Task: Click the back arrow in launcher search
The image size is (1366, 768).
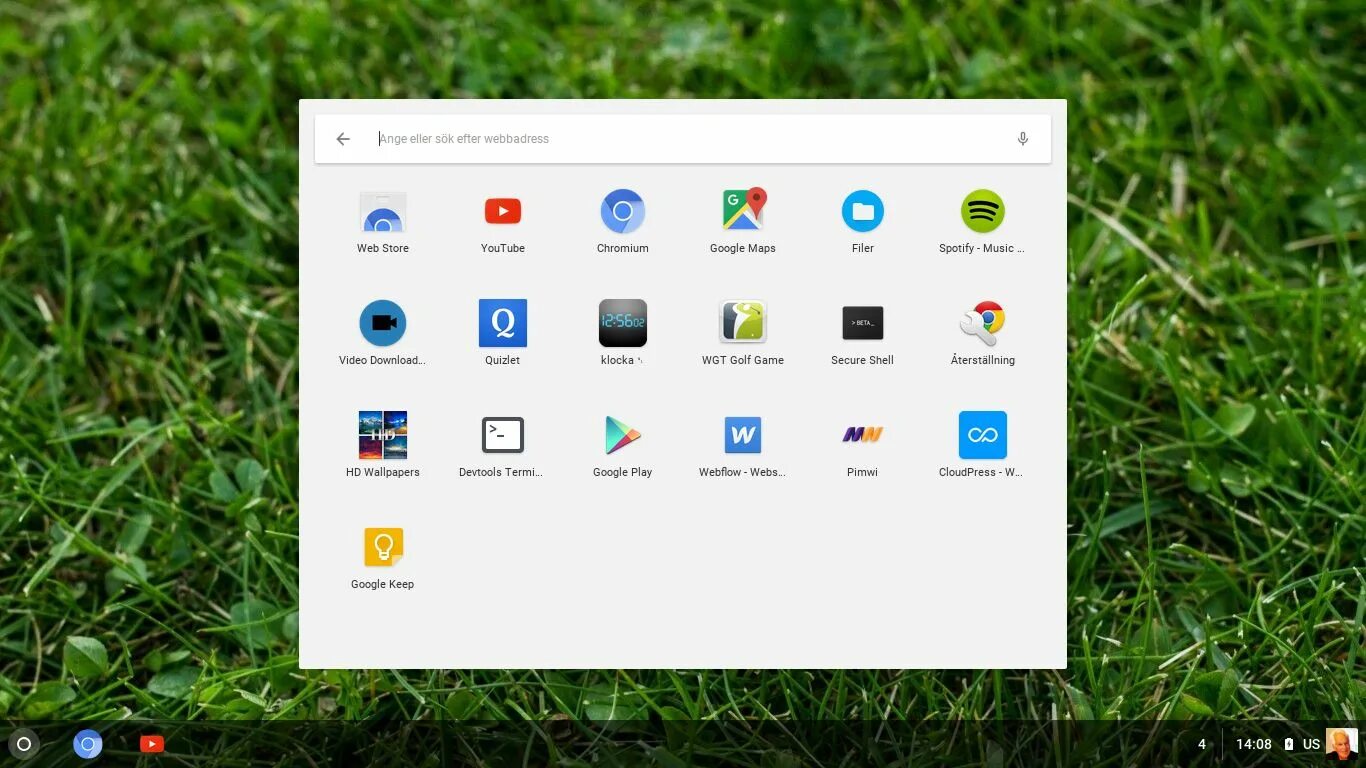Action: pos(343,139)
